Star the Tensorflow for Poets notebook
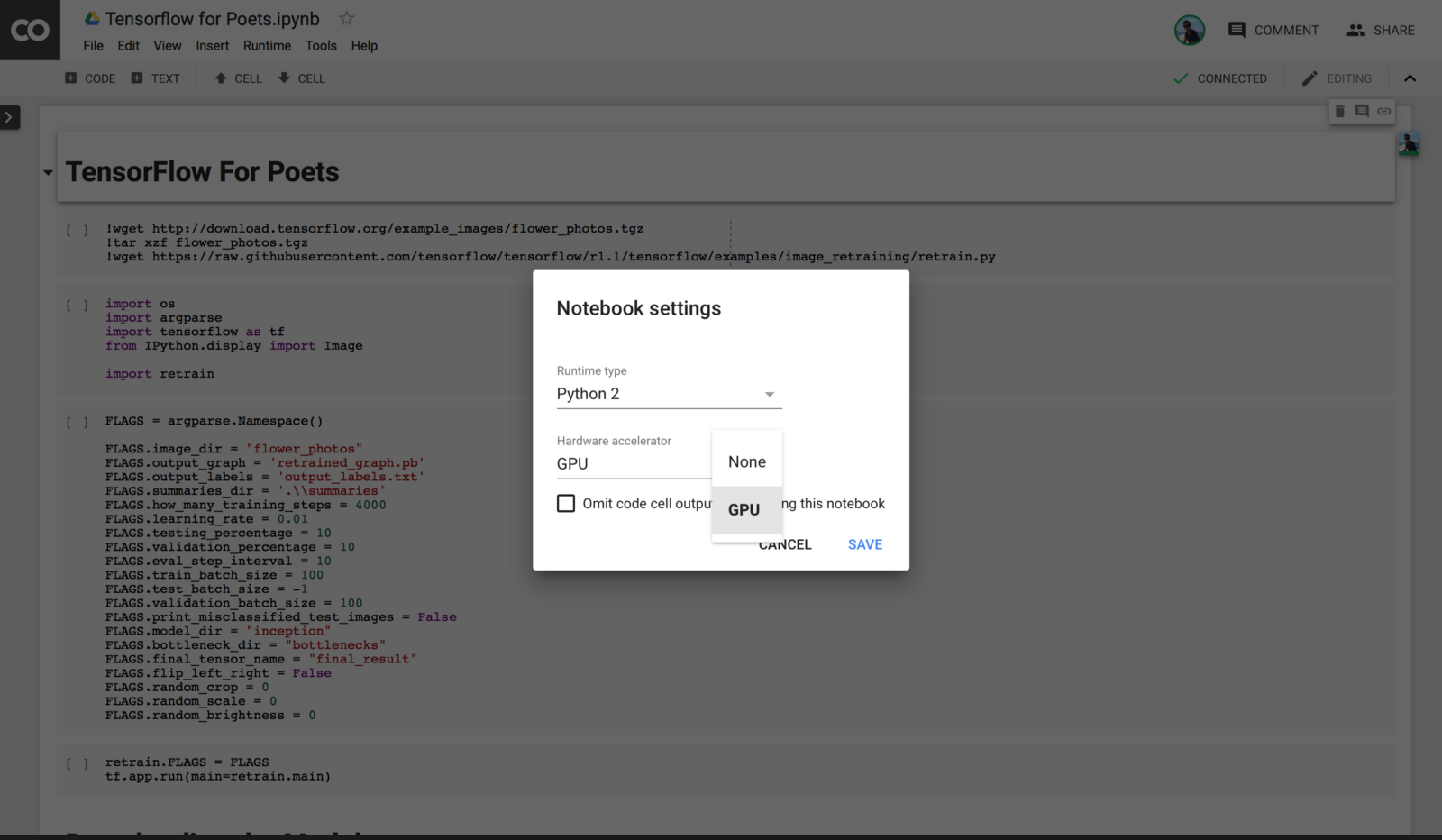Viewport: 1442px width, 840px height. click(x=346, y=18)
